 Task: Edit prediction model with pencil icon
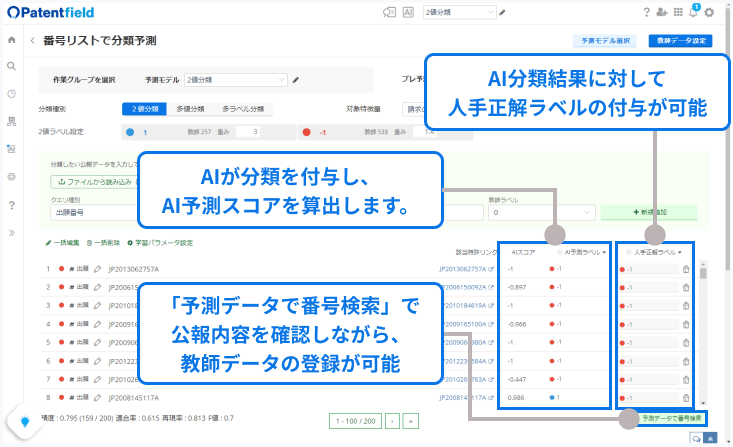pos(295,80)
